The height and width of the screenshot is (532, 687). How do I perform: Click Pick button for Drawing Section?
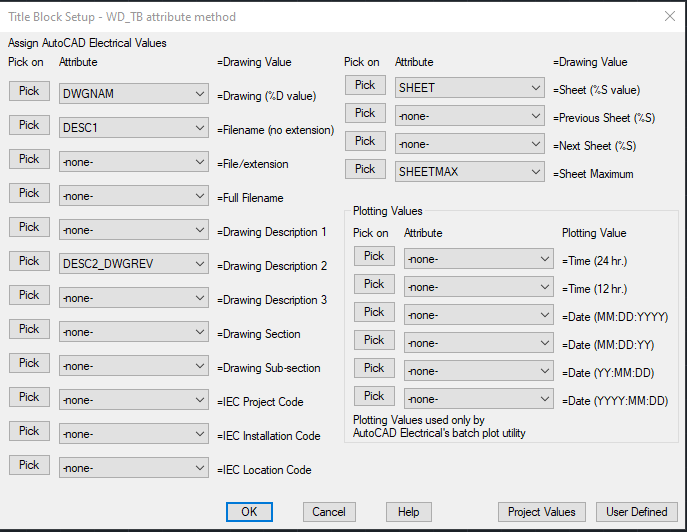(29, 329)
